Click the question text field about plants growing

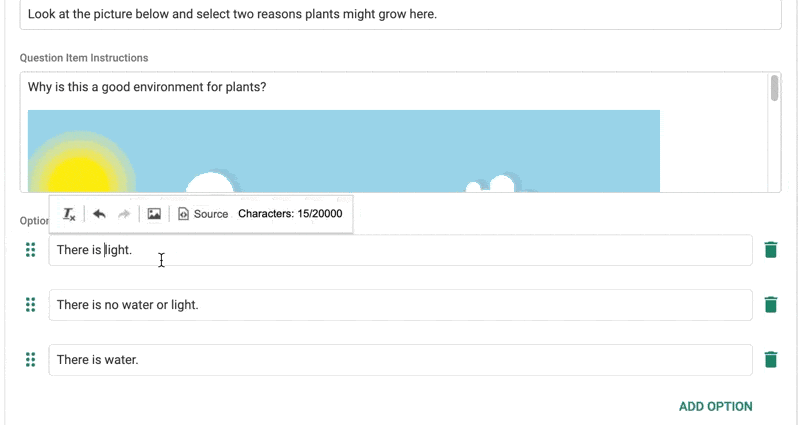[401, 14]
